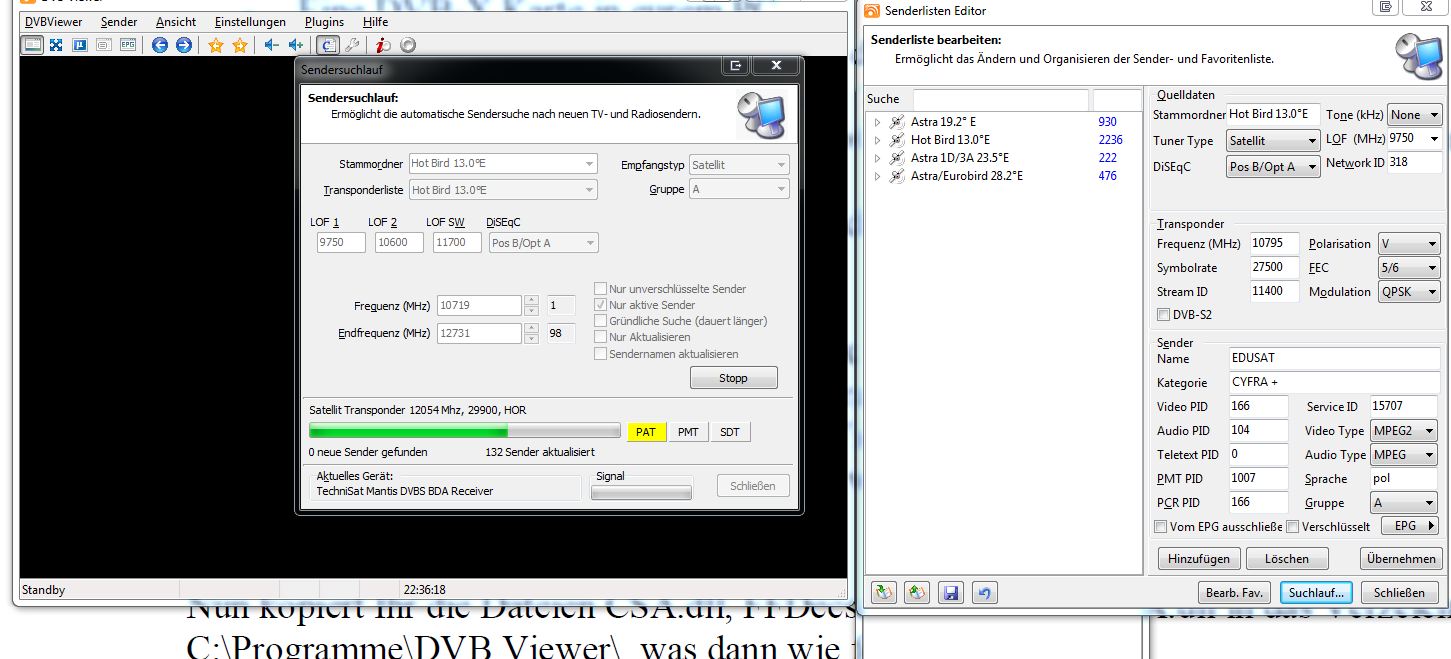Click the 'Bearb. Fav.' button
The image size is (1451, 659).
[x=1235, y=593]
